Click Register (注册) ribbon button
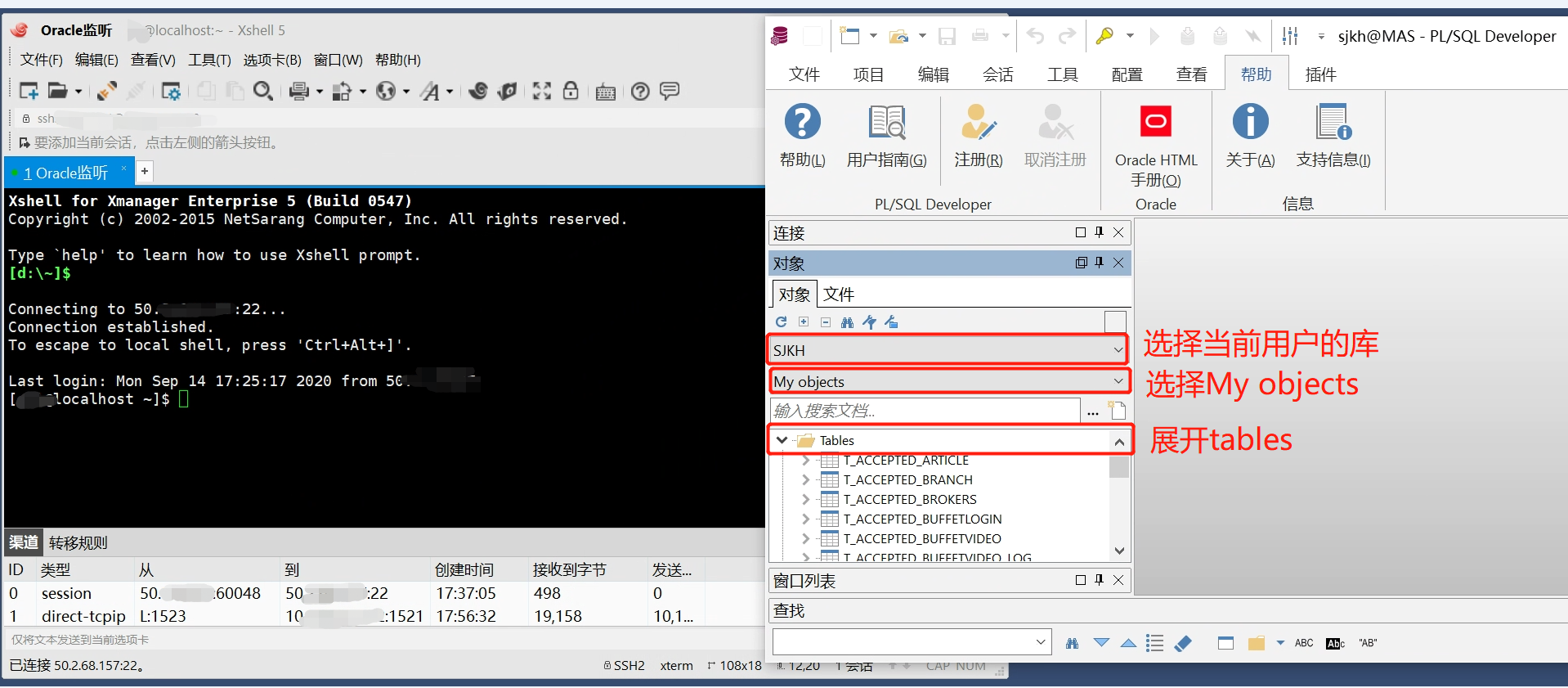The width and height of the screenshot is (1568, 688). pos(979,136)
